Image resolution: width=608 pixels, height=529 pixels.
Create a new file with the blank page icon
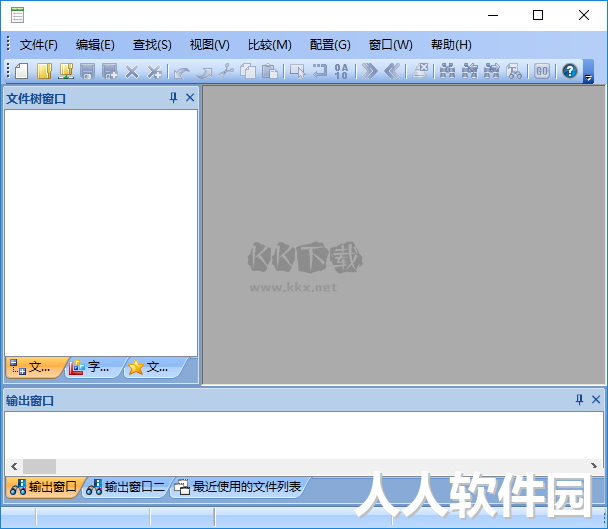coord(22,71)
